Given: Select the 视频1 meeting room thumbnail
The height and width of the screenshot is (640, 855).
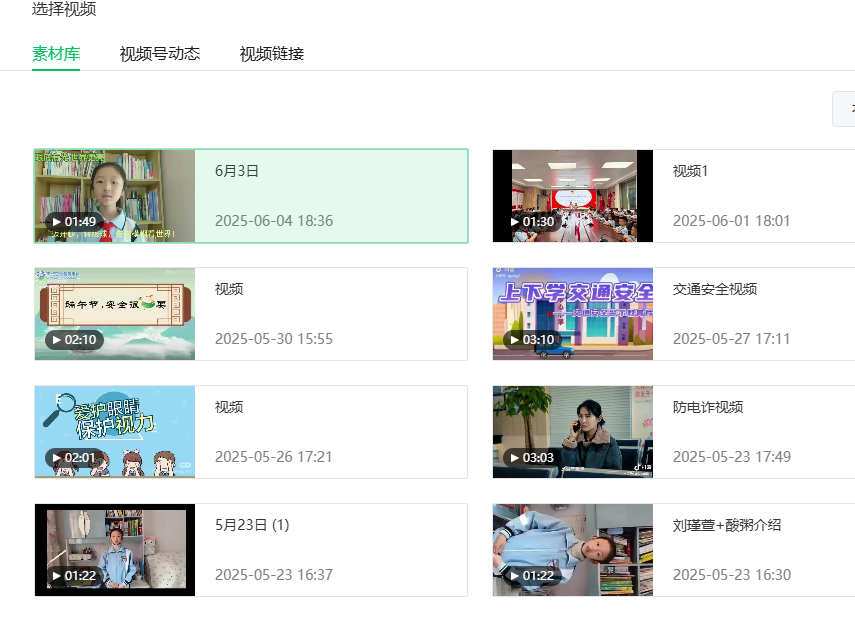Looking at the screenshot, I should pos(573,196).
